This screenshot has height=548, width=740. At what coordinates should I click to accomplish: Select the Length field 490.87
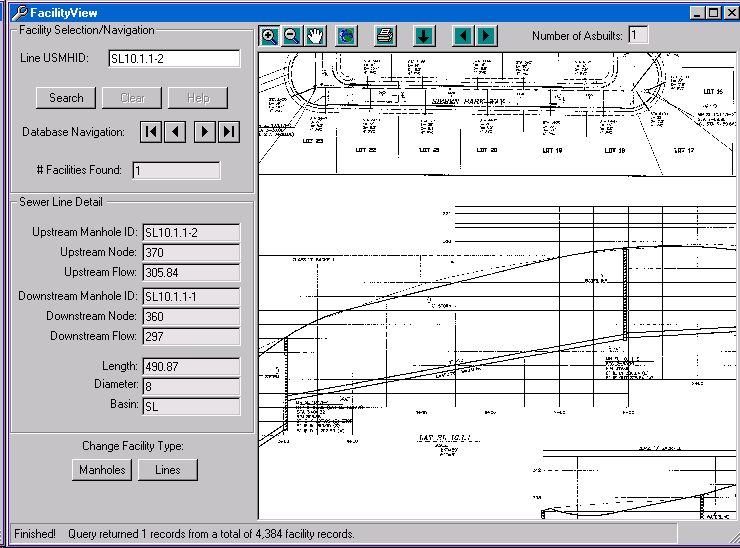[x=191, y=367]
